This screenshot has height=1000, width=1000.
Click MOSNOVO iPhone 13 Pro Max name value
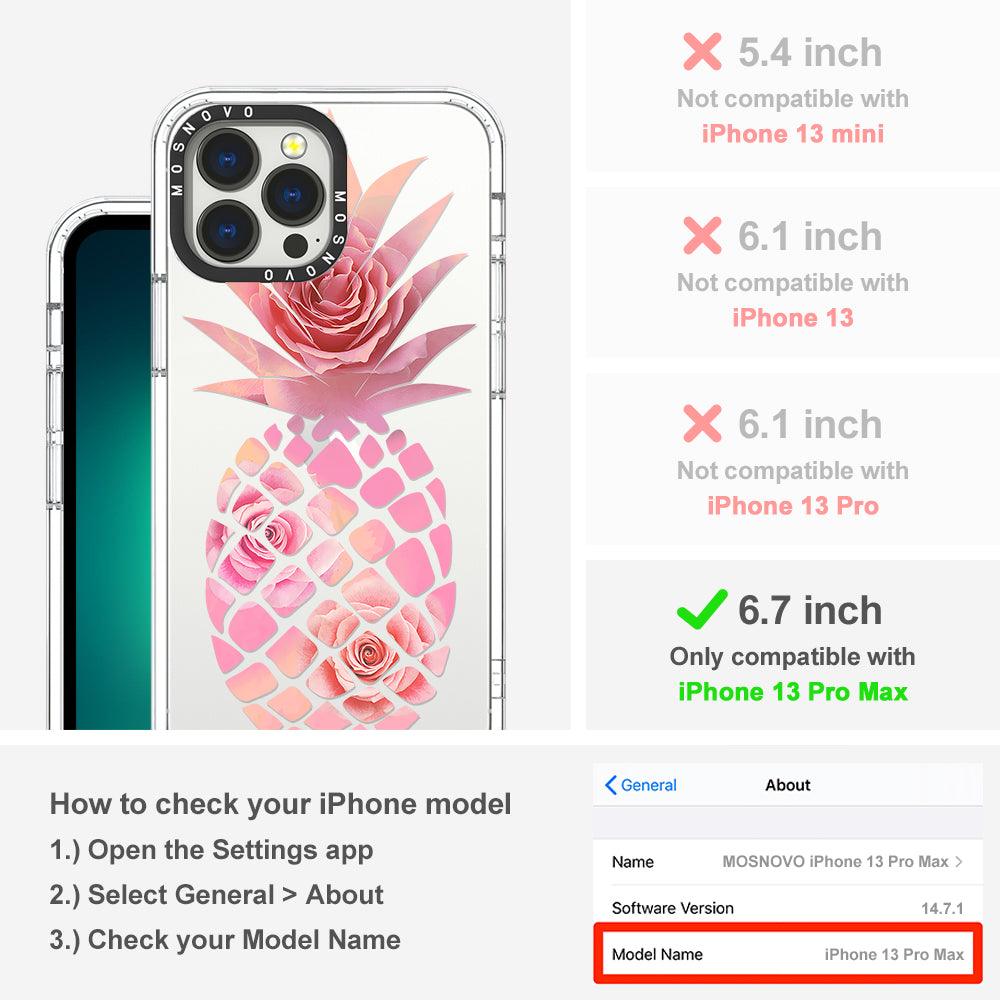pos(835,862)
